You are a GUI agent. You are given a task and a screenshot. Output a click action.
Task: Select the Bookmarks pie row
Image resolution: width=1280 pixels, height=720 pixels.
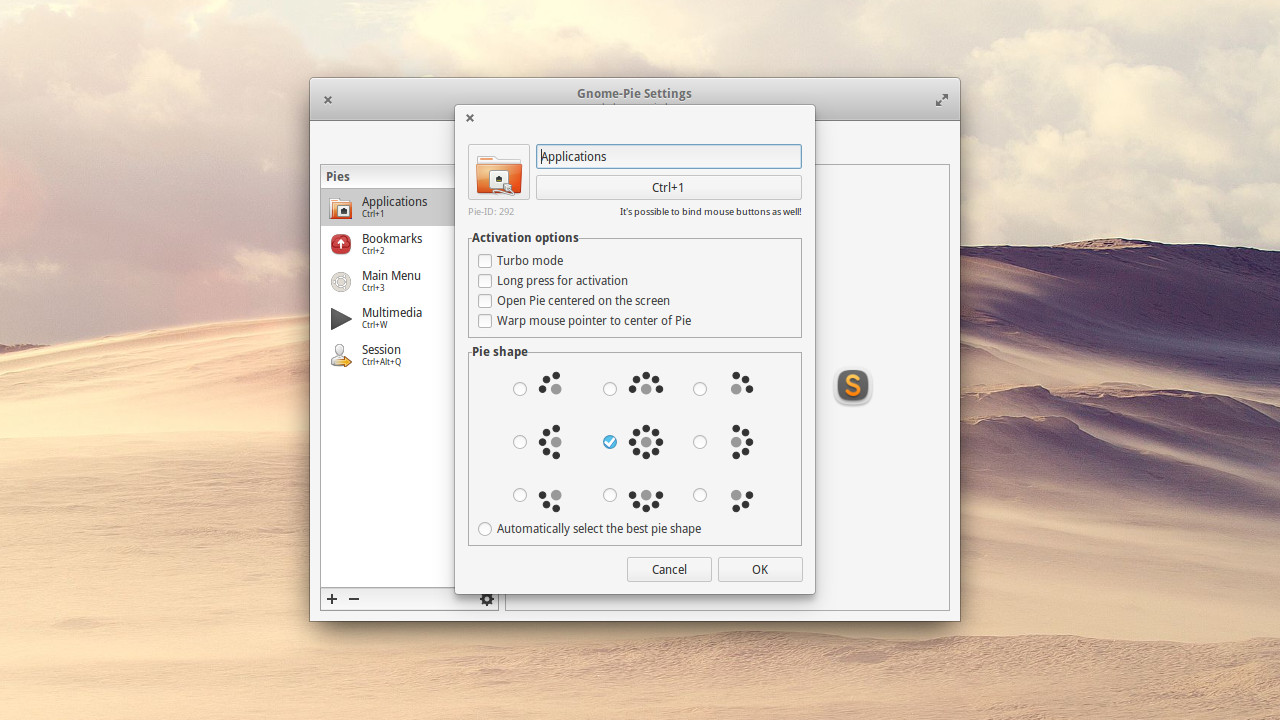(388, 244)
